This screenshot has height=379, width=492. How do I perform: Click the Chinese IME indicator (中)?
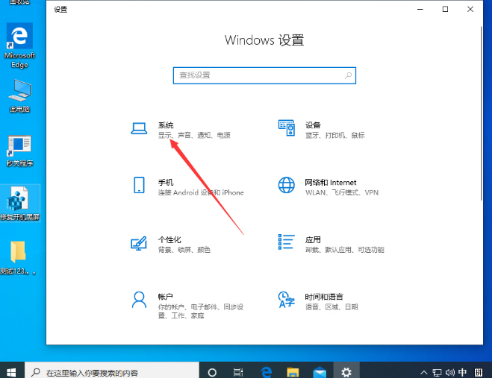click(x=463, y=372)
